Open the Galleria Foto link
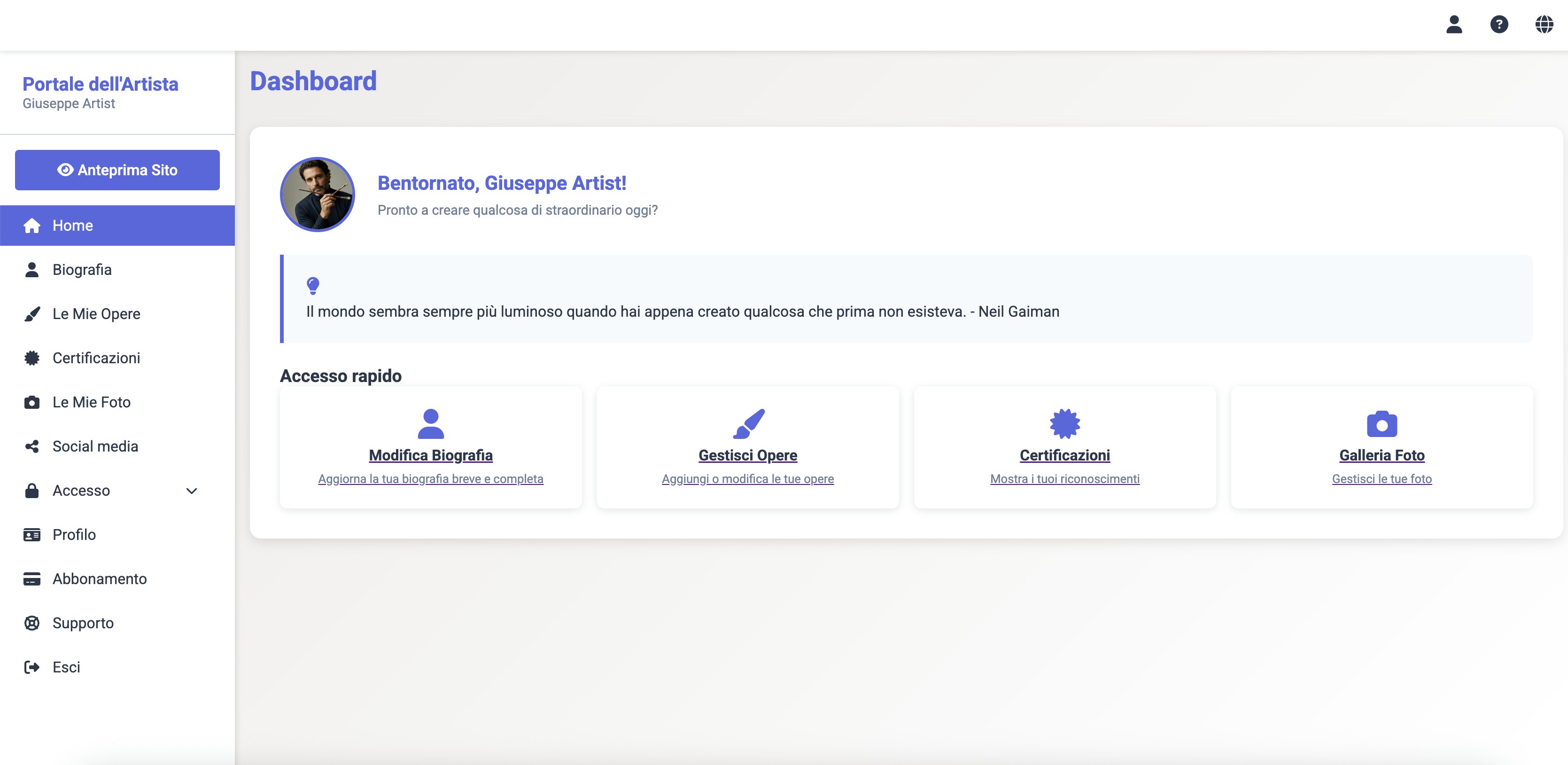 point(1382,455)
